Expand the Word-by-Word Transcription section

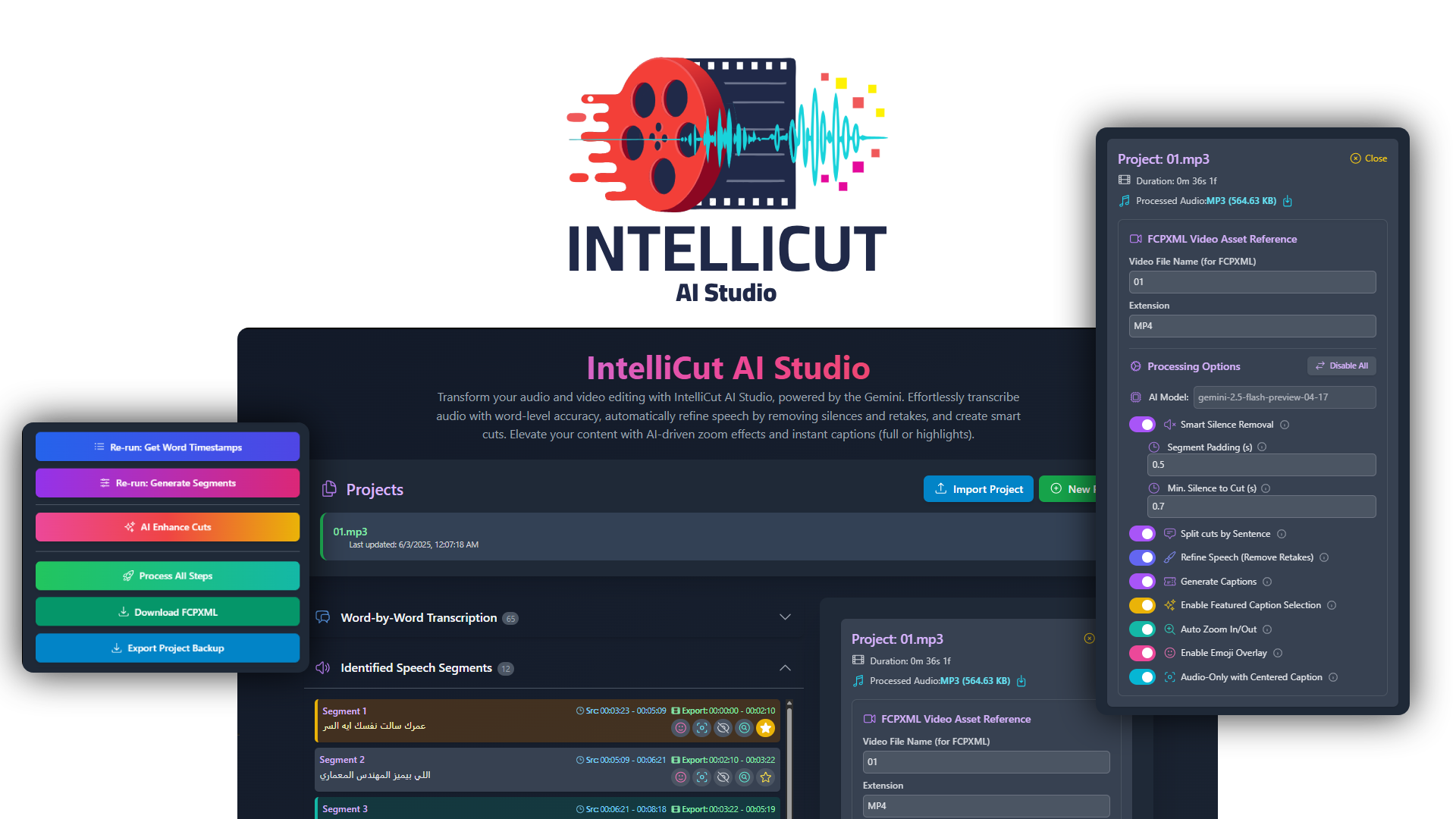(x=785, y=617)
